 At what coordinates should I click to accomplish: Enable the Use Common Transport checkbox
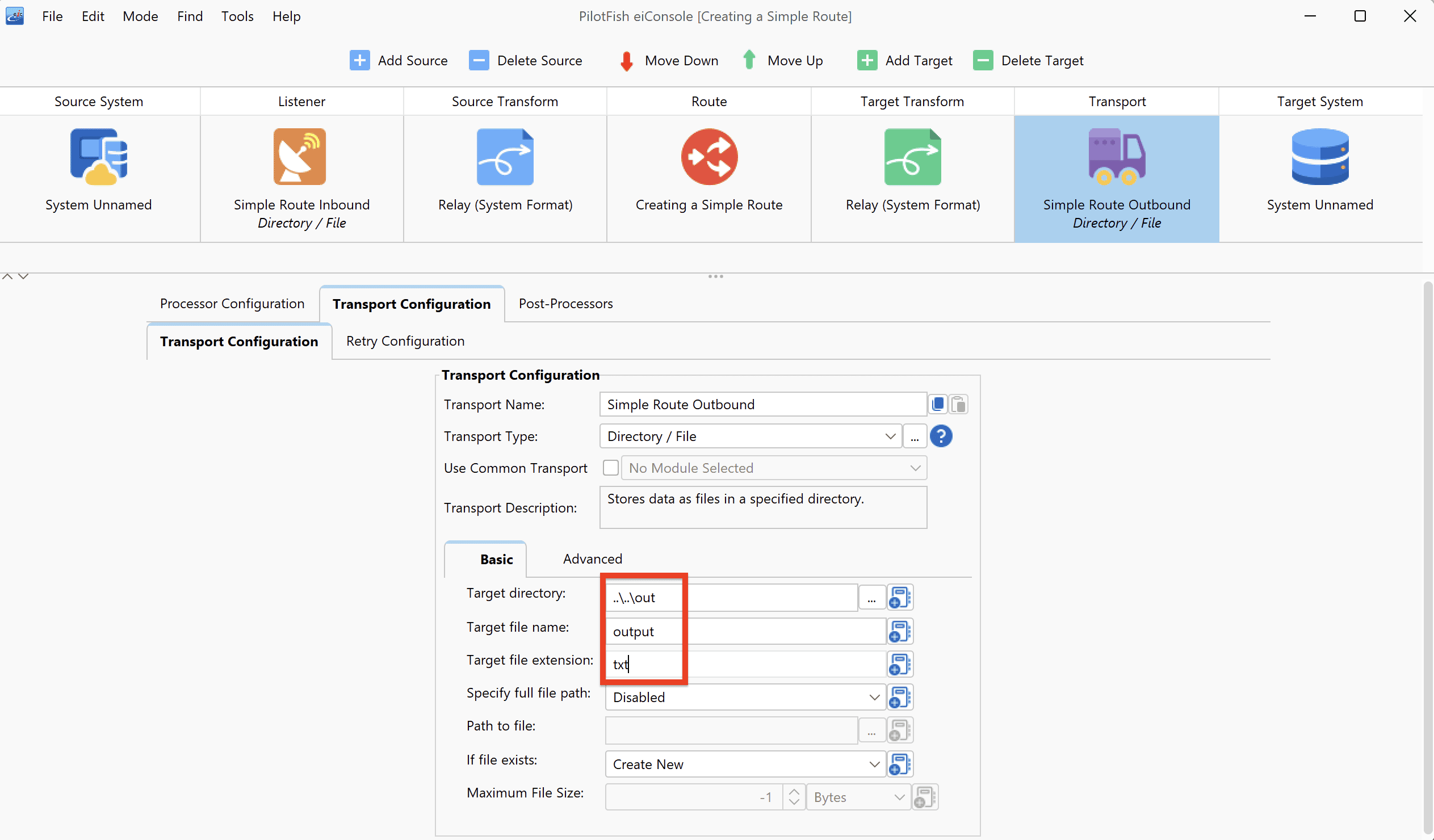pos(611,468)
